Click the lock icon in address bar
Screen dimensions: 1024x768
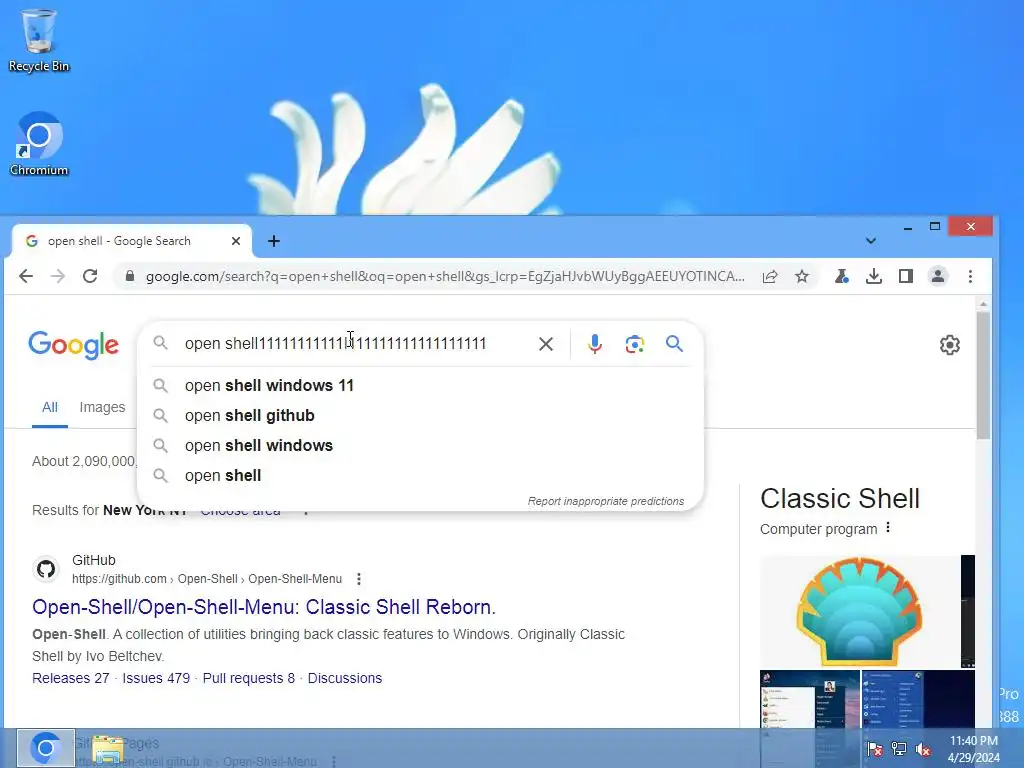click(x=130, y=276)
